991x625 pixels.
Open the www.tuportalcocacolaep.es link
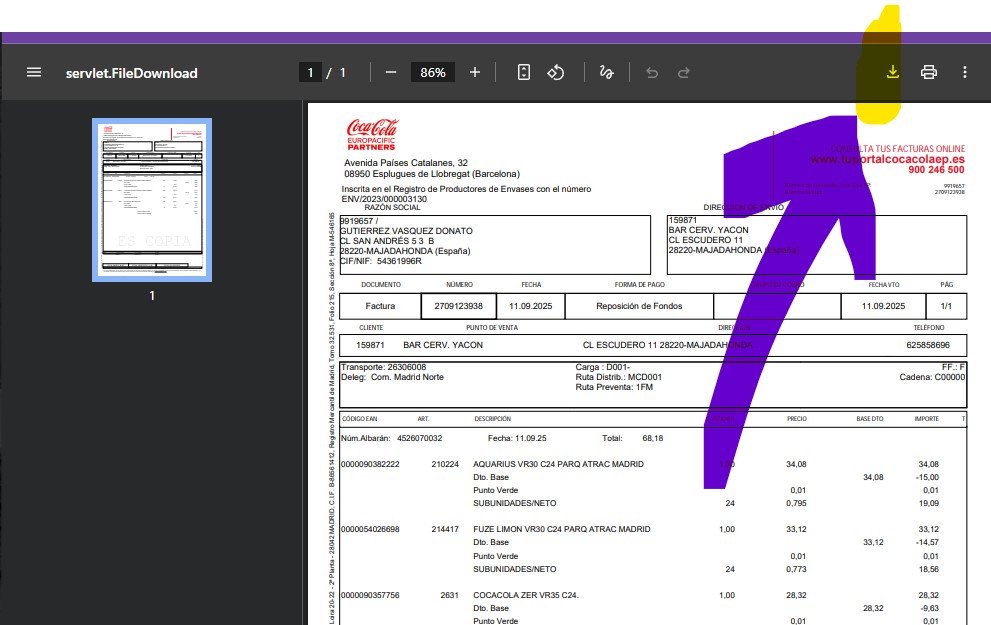click(x=887, y=159)
